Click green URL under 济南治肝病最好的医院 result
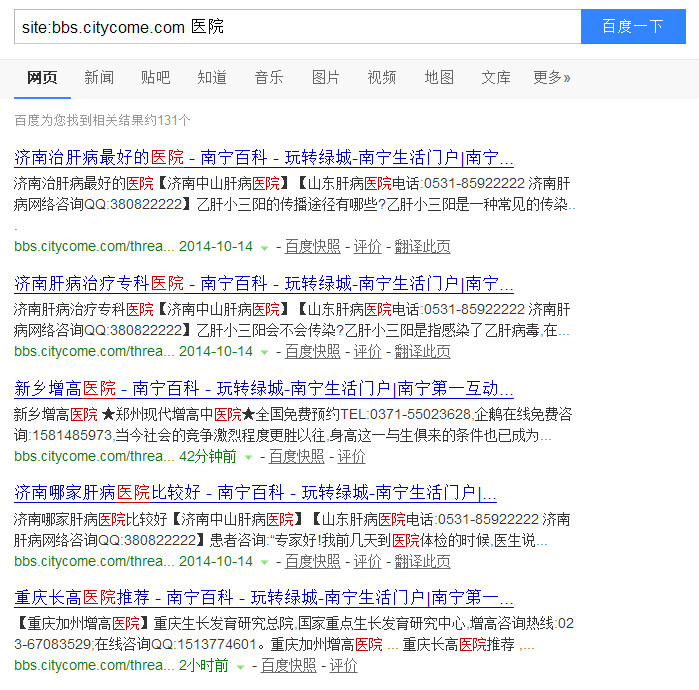Screen dimensions: 699x690 [x=94, y=246]
